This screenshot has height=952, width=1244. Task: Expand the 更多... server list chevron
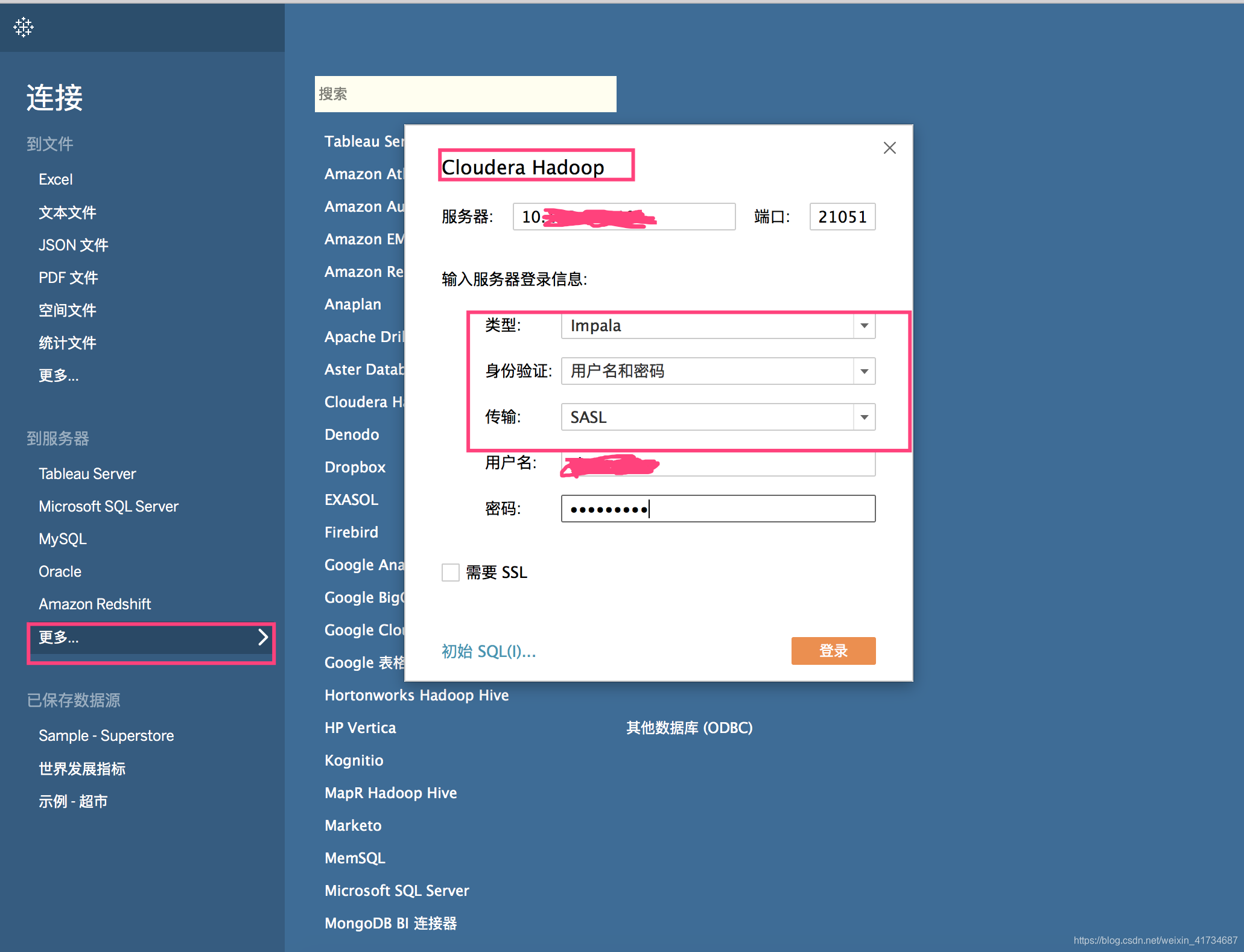coord(263,637)
